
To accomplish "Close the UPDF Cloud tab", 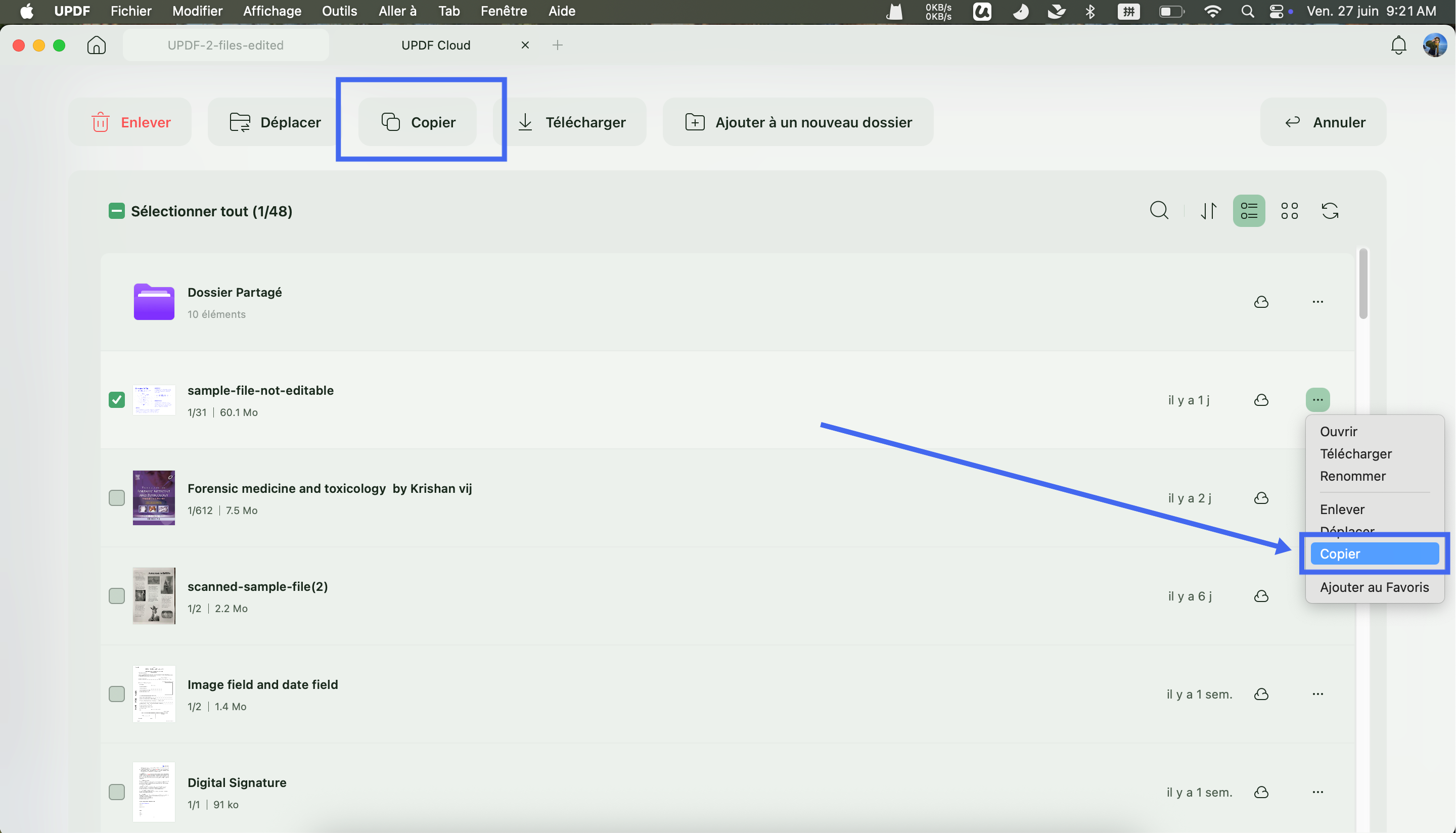I will [x=525, y=45].
